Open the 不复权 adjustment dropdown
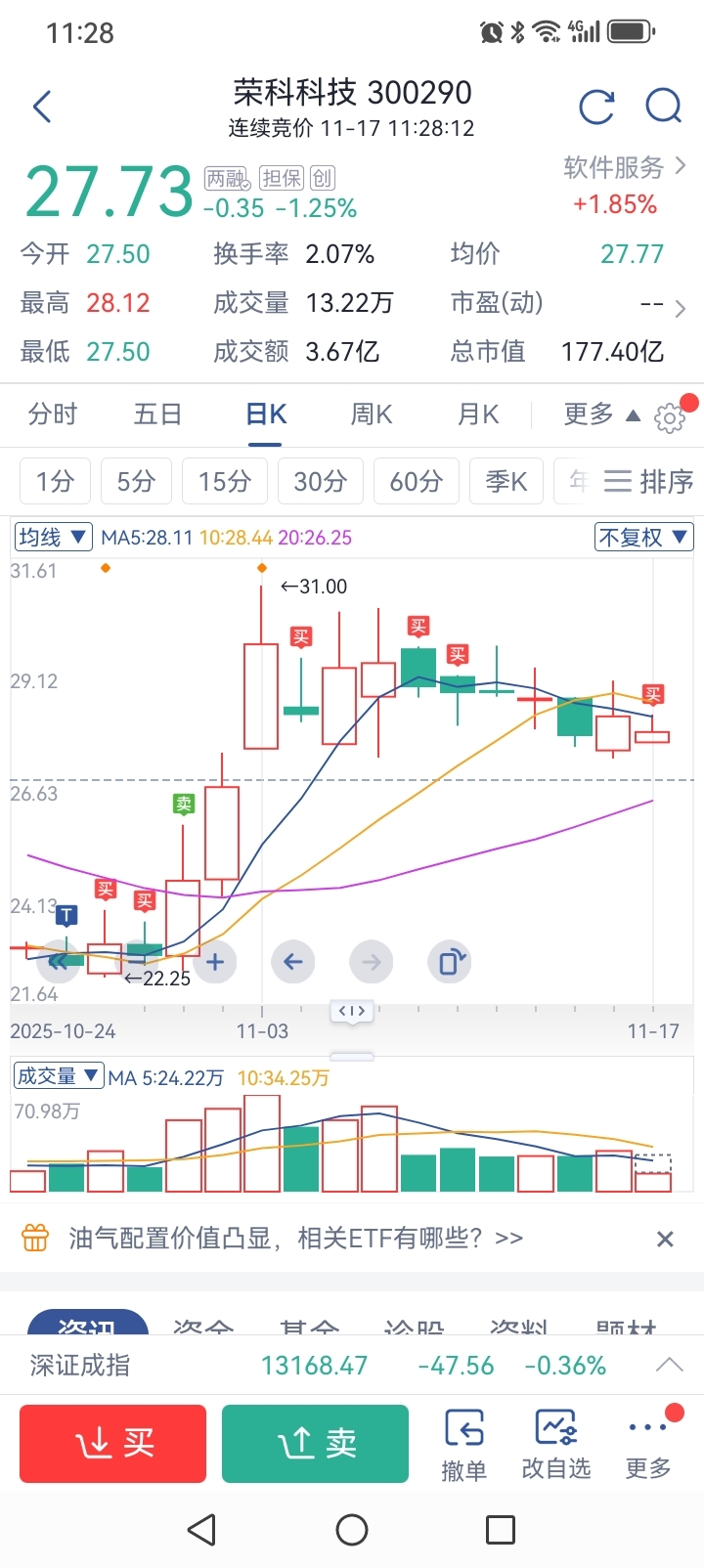 pyautogui.click(x=644, y=537)
